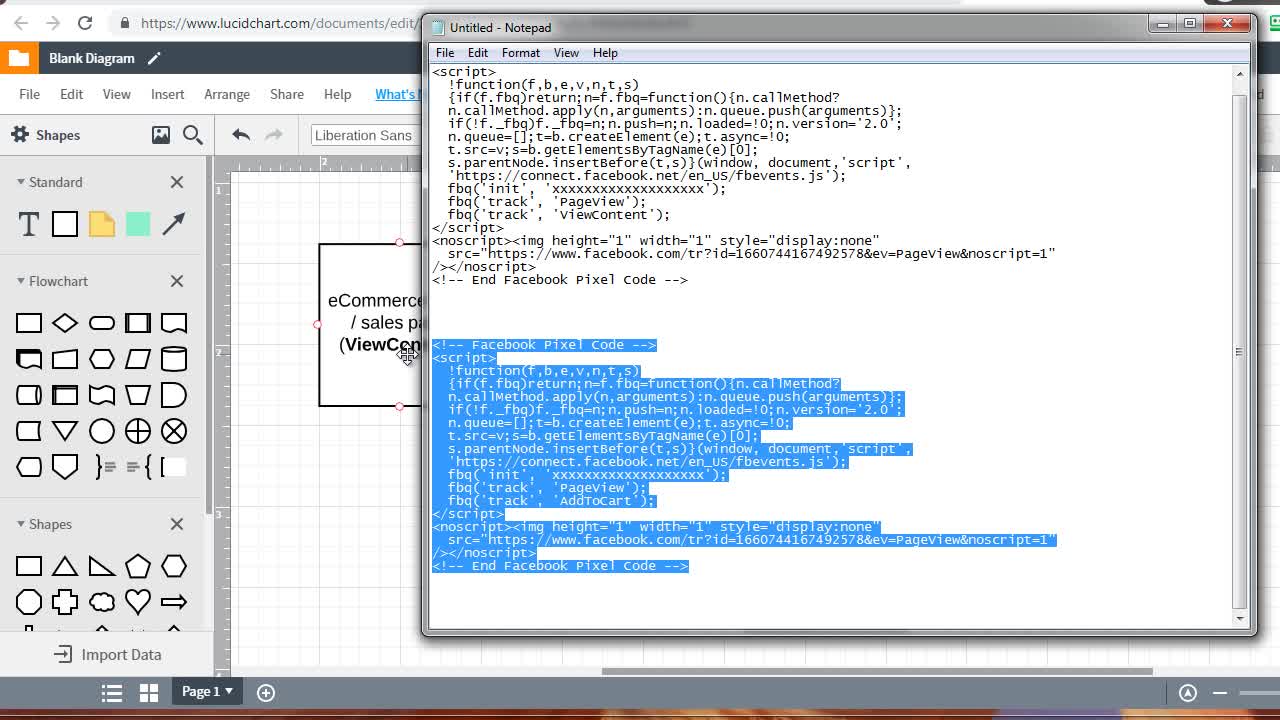The height and width of the screenshot is (720, 1280).
Task: Pick the cross shape in Shapes
Action: click(x=65, y=602)
